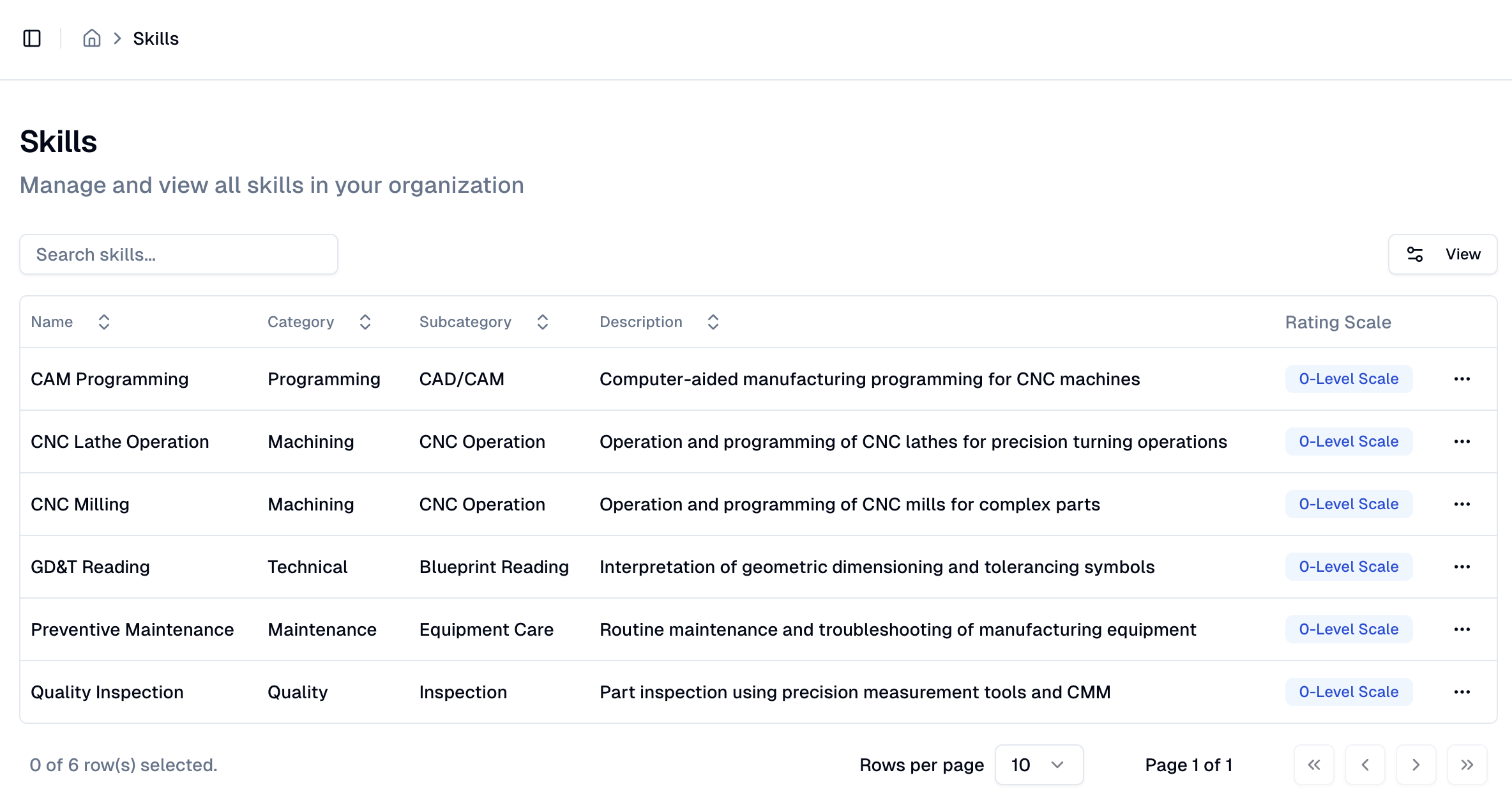The height and width of the screenshot is (805, 1512).
Task: Open the View column options button
Action: pos(1442,254)
